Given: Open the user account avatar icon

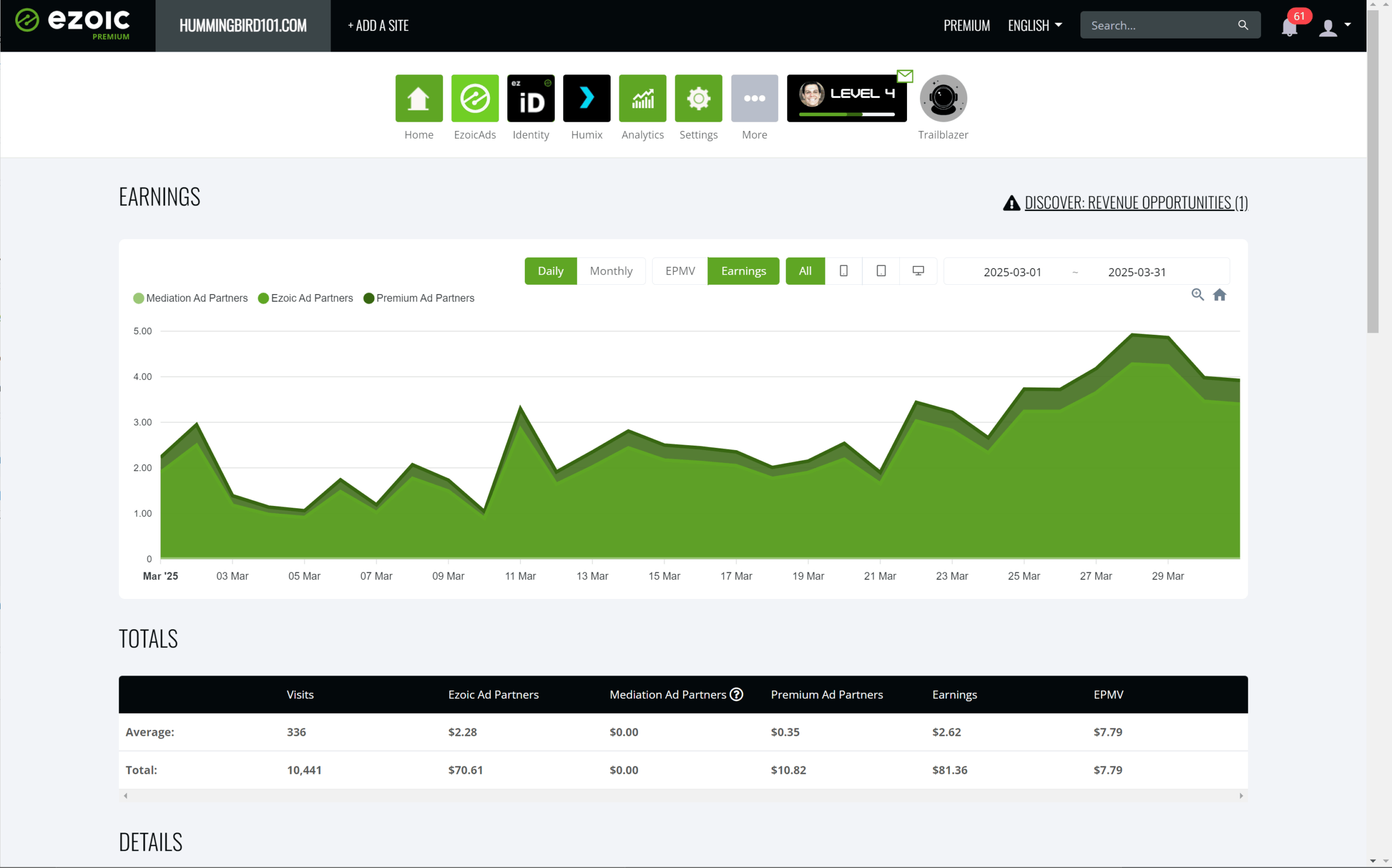Looking at the screenshot, I should 1328,28.
